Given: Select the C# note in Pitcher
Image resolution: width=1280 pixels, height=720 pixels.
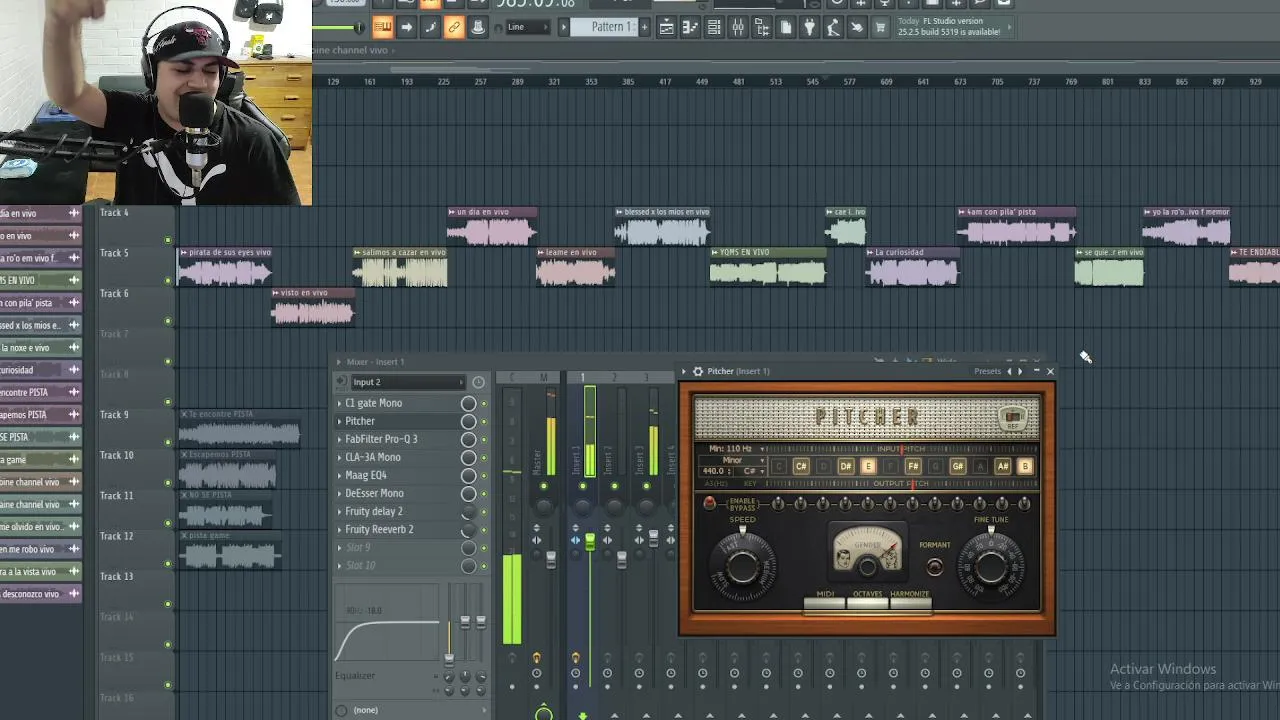Looking at the screenshot, I should [x=801, y=467].
